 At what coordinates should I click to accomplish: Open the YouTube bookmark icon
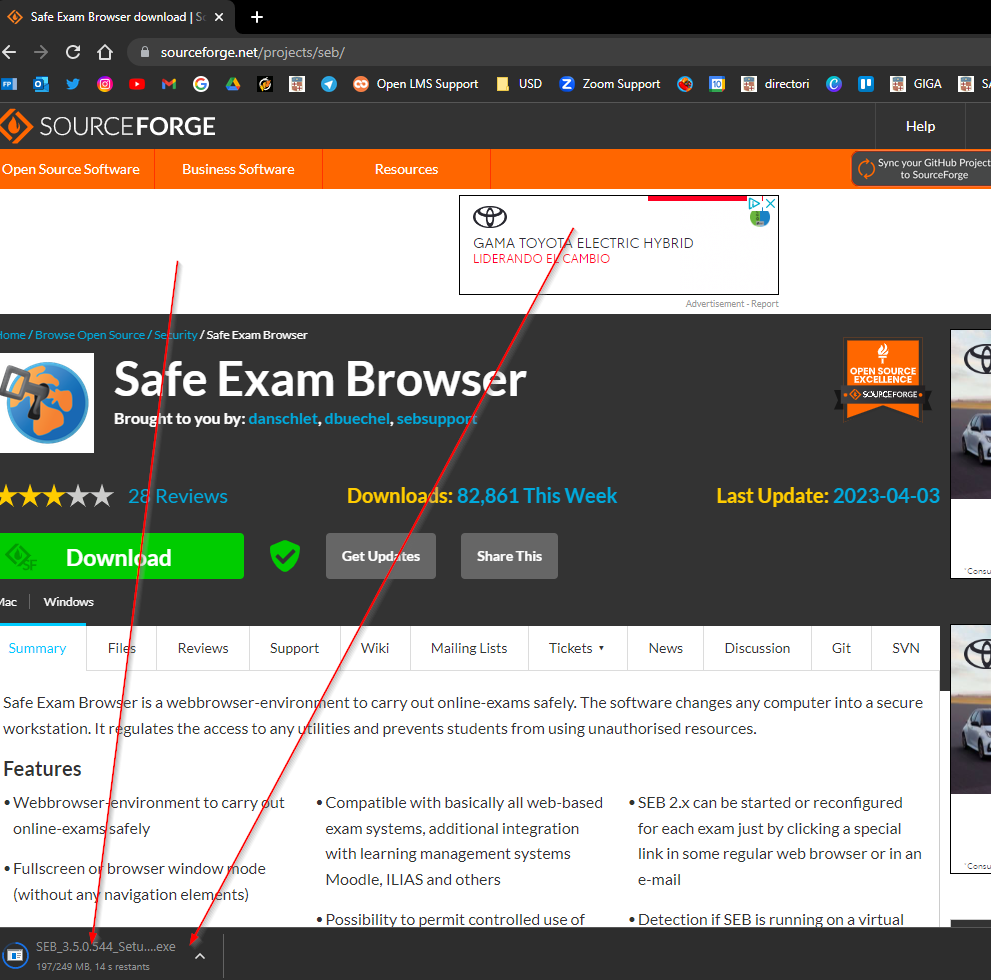(137, 84)
